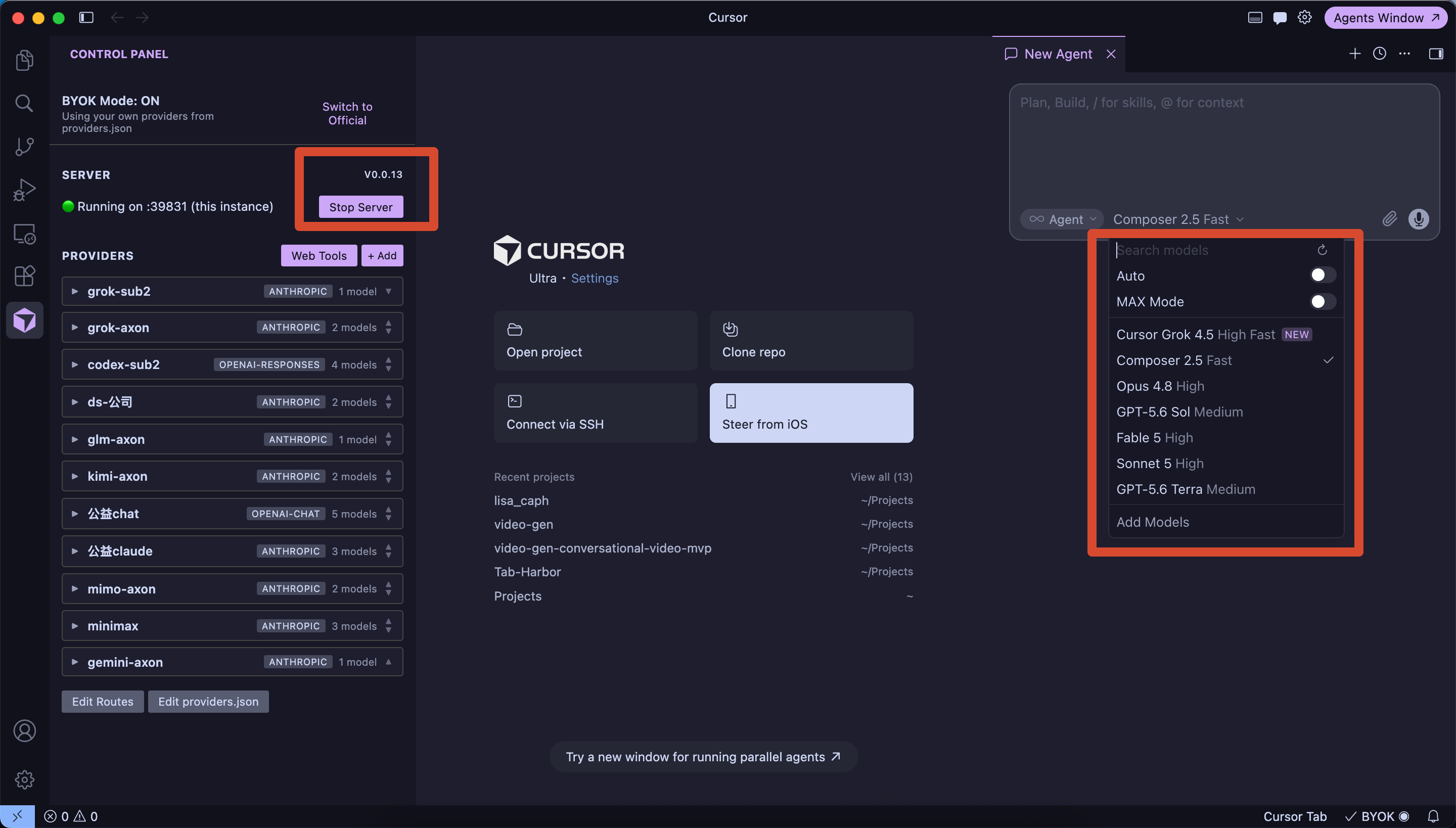This screenshot has height=828, width=1456.
Task: Choose GPT-5.6 Terra Medium model
Action: (1225, 489)
